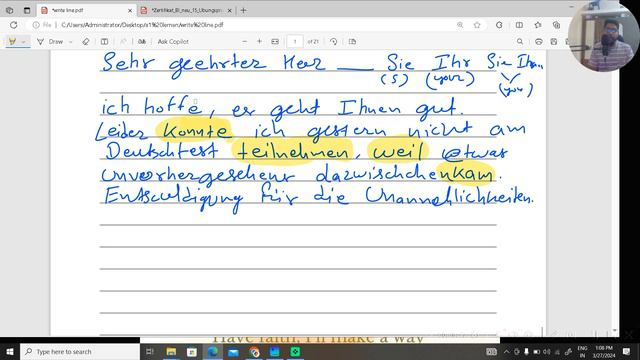
Task: Open File Explorer from taskbar
Action: click(x=171, y=351)
